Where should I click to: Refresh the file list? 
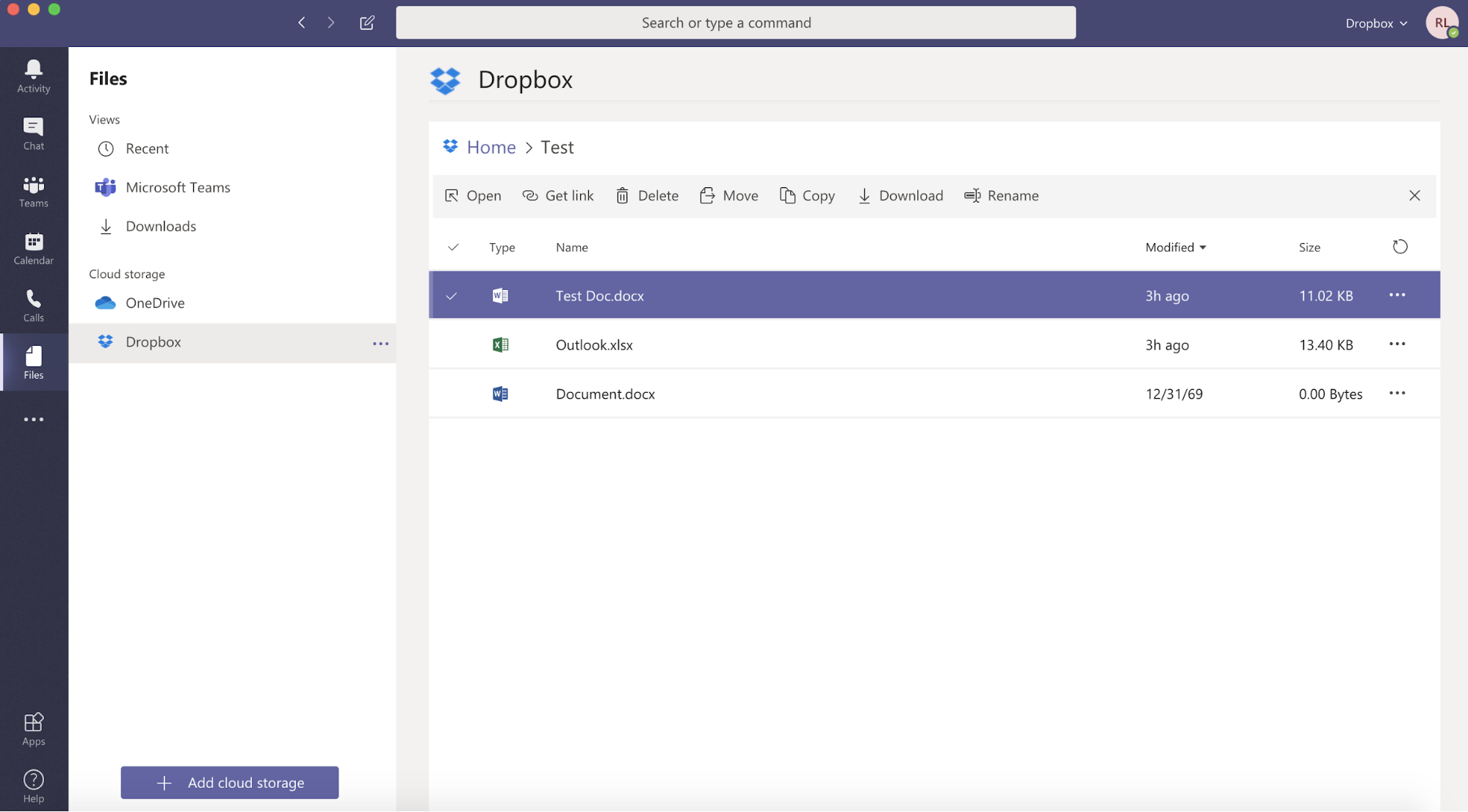(1400, 247)
